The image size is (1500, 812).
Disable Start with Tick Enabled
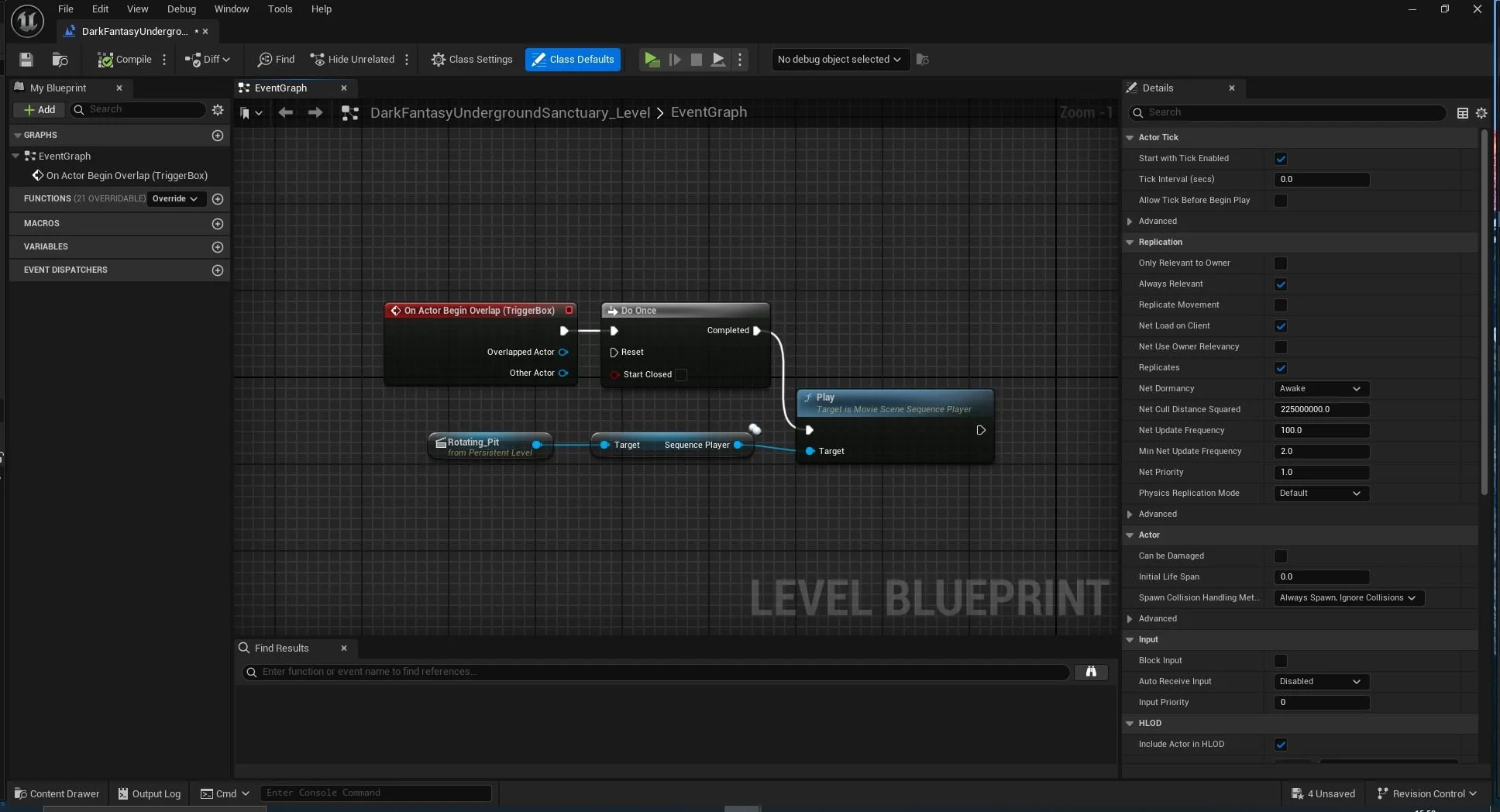(x=1281, y=158)
